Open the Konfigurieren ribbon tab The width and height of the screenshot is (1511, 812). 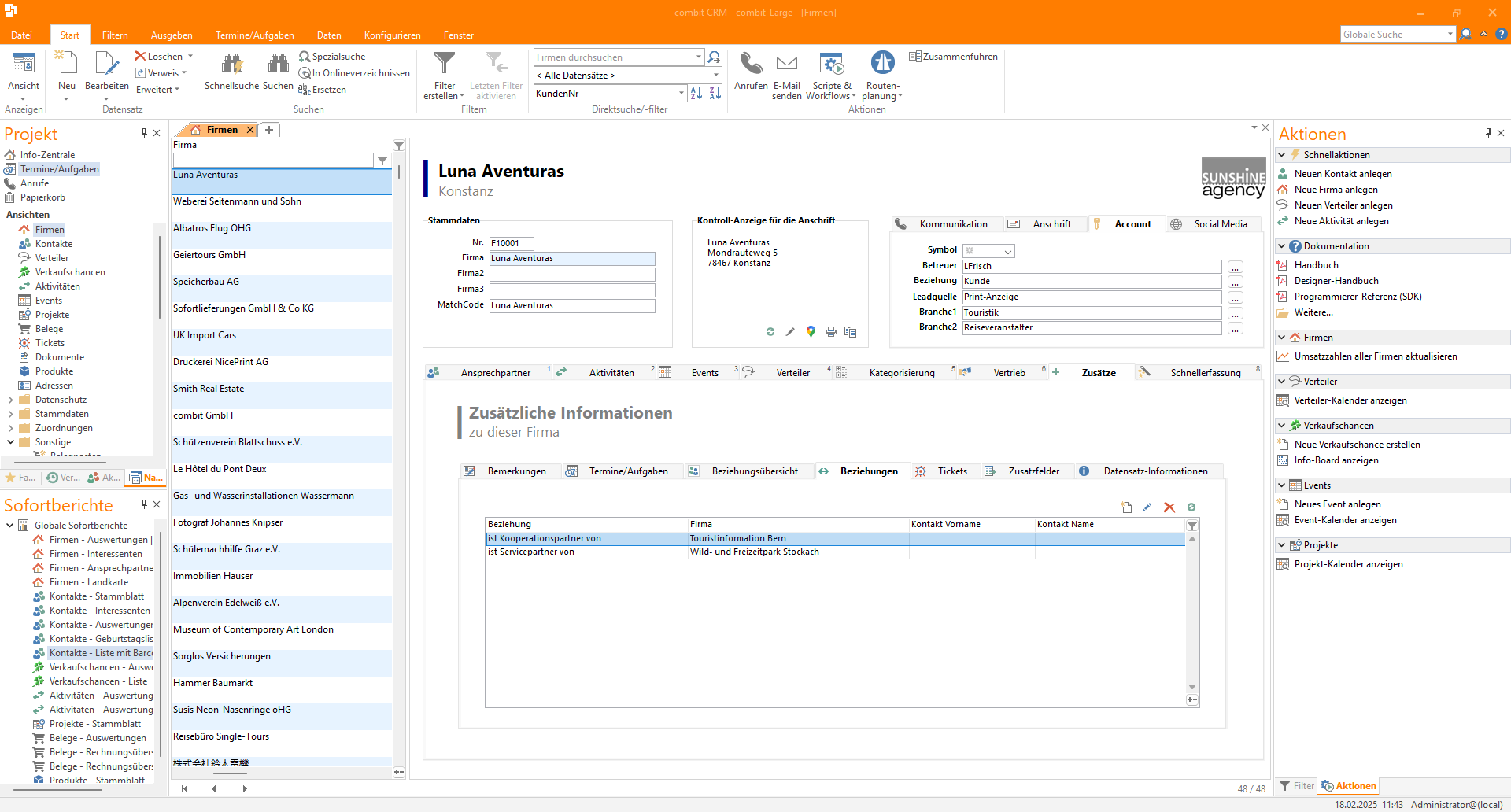[392, 35]
